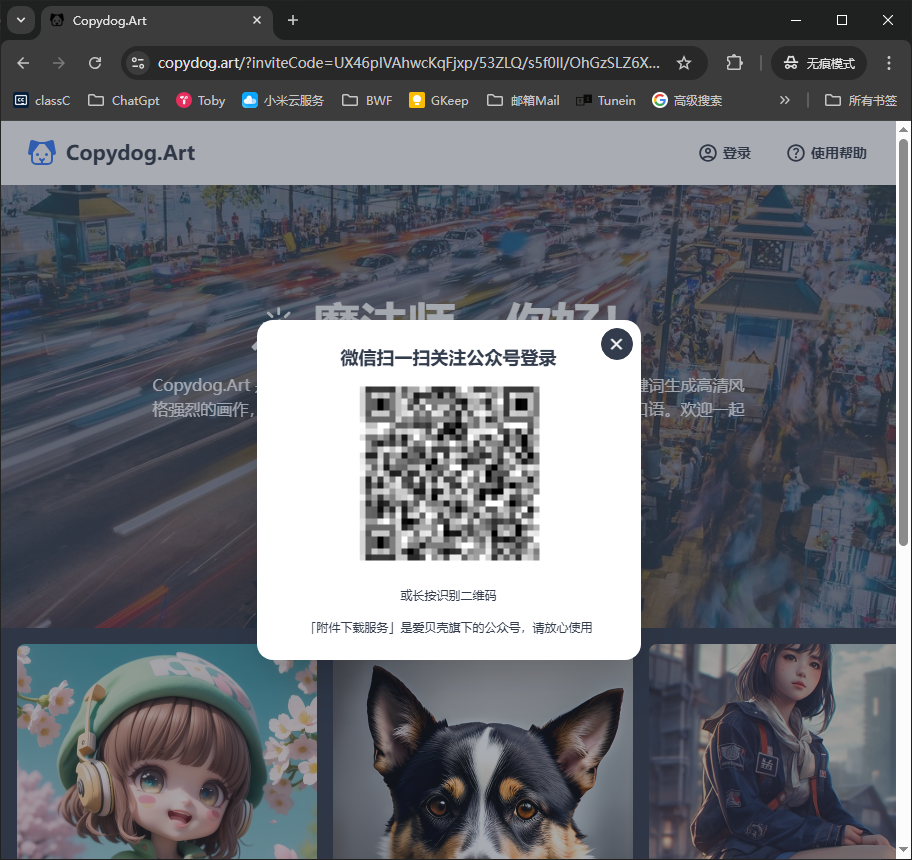Open 所有书签 all bookmarks folder

click(861, 101)
